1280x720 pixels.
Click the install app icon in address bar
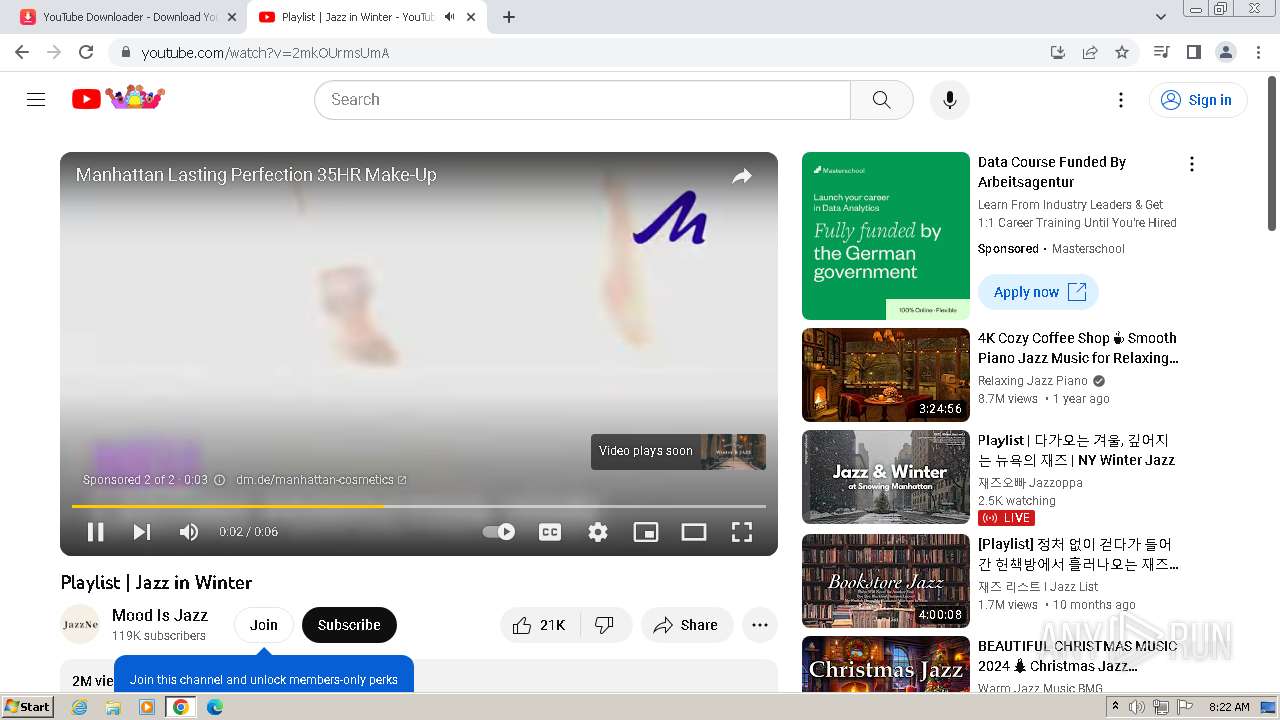(1058, 52)
